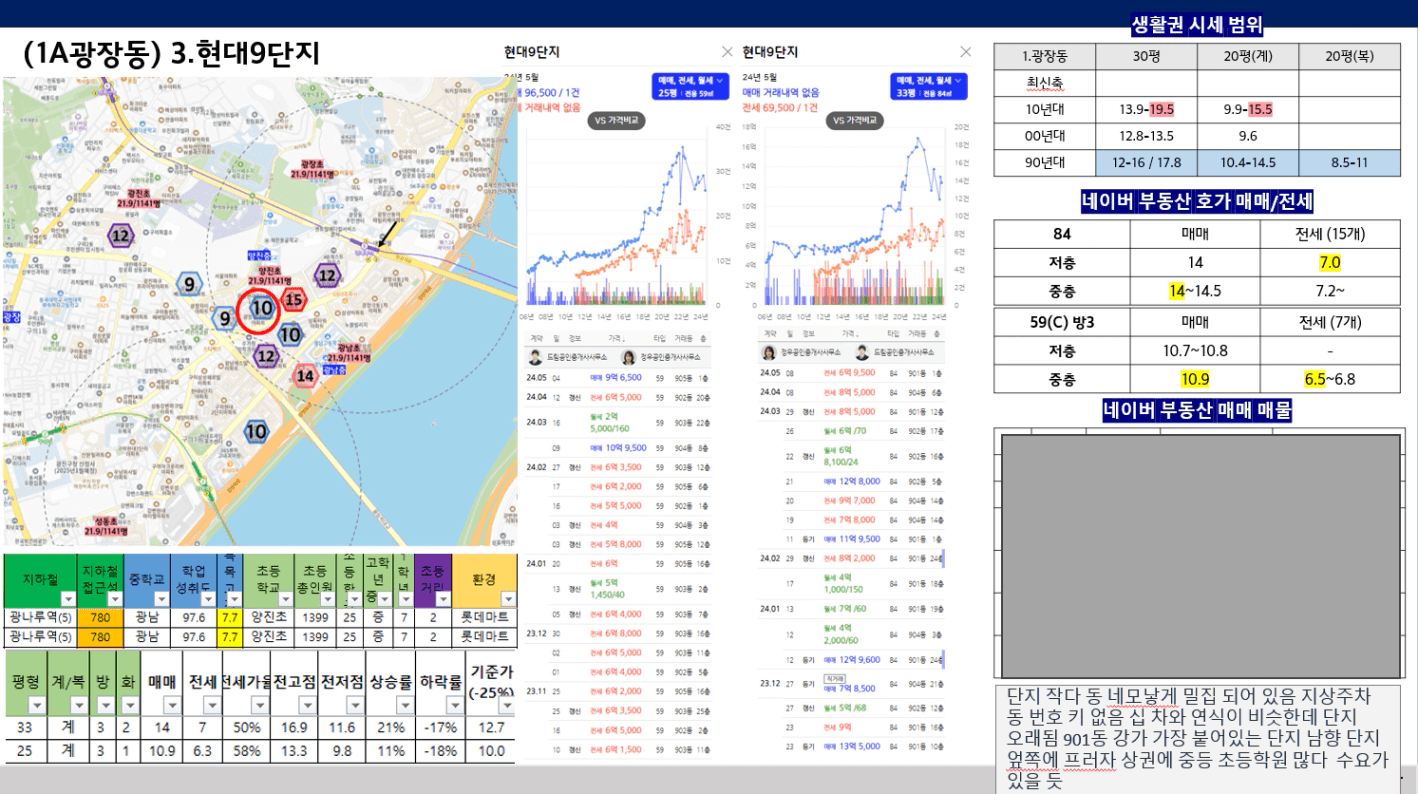Click the 25평 price history chart
1418x794 pixels.
point(616,215)
